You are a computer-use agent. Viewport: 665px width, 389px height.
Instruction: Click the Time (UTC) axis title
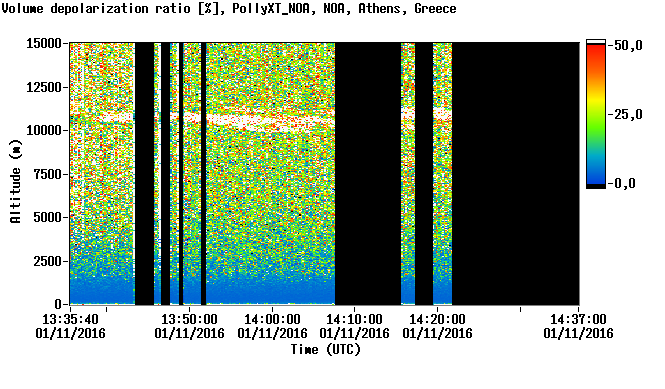tap(325, 350)
